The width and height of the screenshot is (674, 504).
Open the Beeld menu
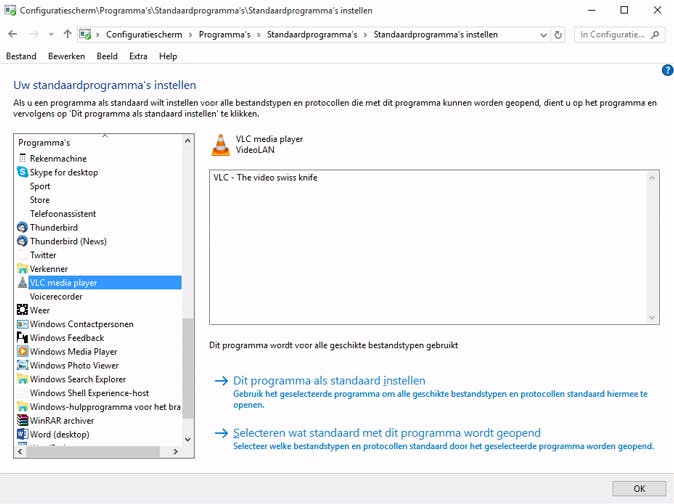click(x=107, y=56)
